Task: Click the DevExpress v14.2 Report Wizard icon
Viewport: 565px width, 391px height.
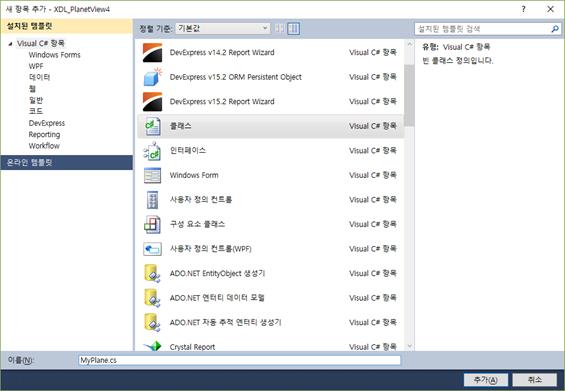Action: pyautogui.click(x=152, y=53)
